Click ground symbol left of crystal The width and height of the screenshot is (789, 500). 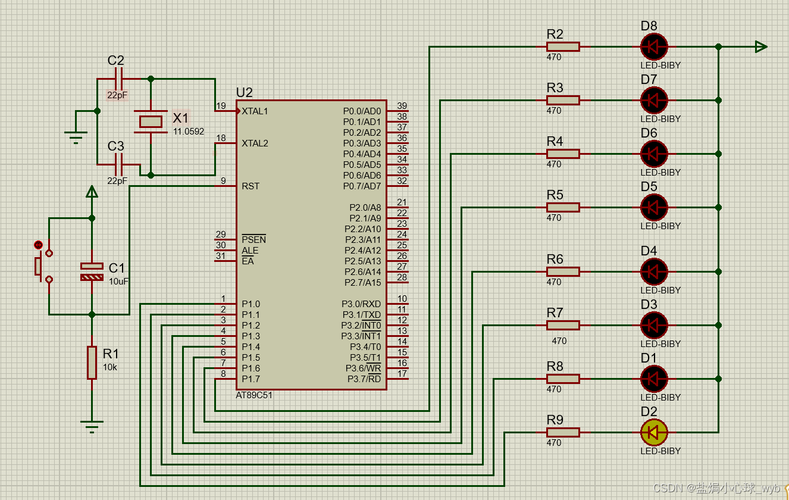(x=76, y=138)
